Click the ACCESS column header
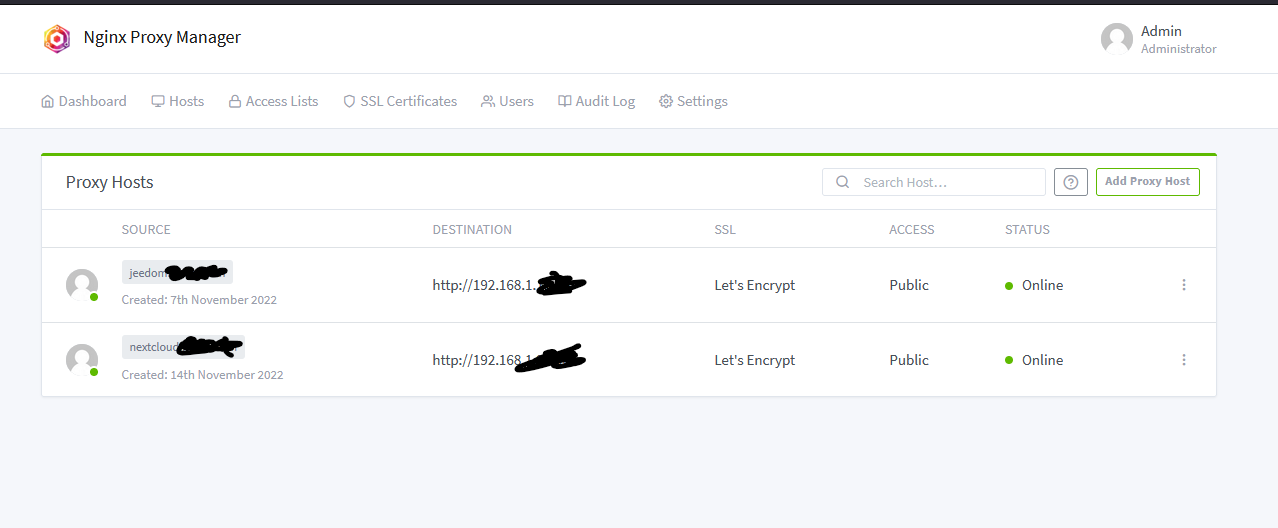Screen dimensions: 1278x528 (x=912, y=230)
